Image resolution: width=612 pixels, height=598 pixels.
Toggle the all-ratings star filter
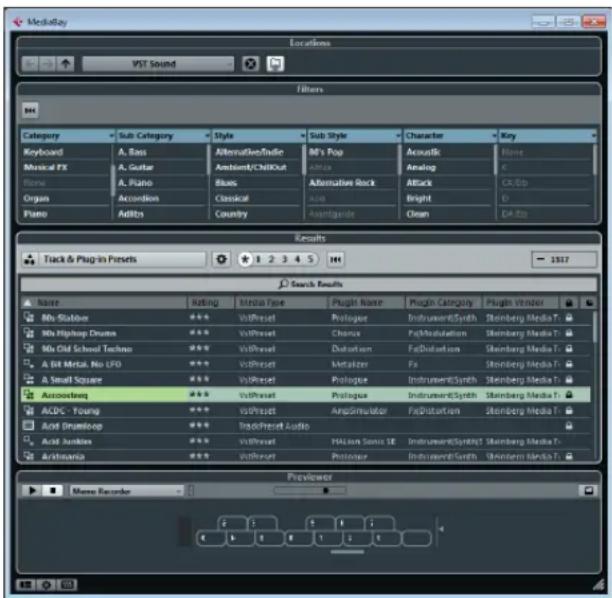pos(245,259)
